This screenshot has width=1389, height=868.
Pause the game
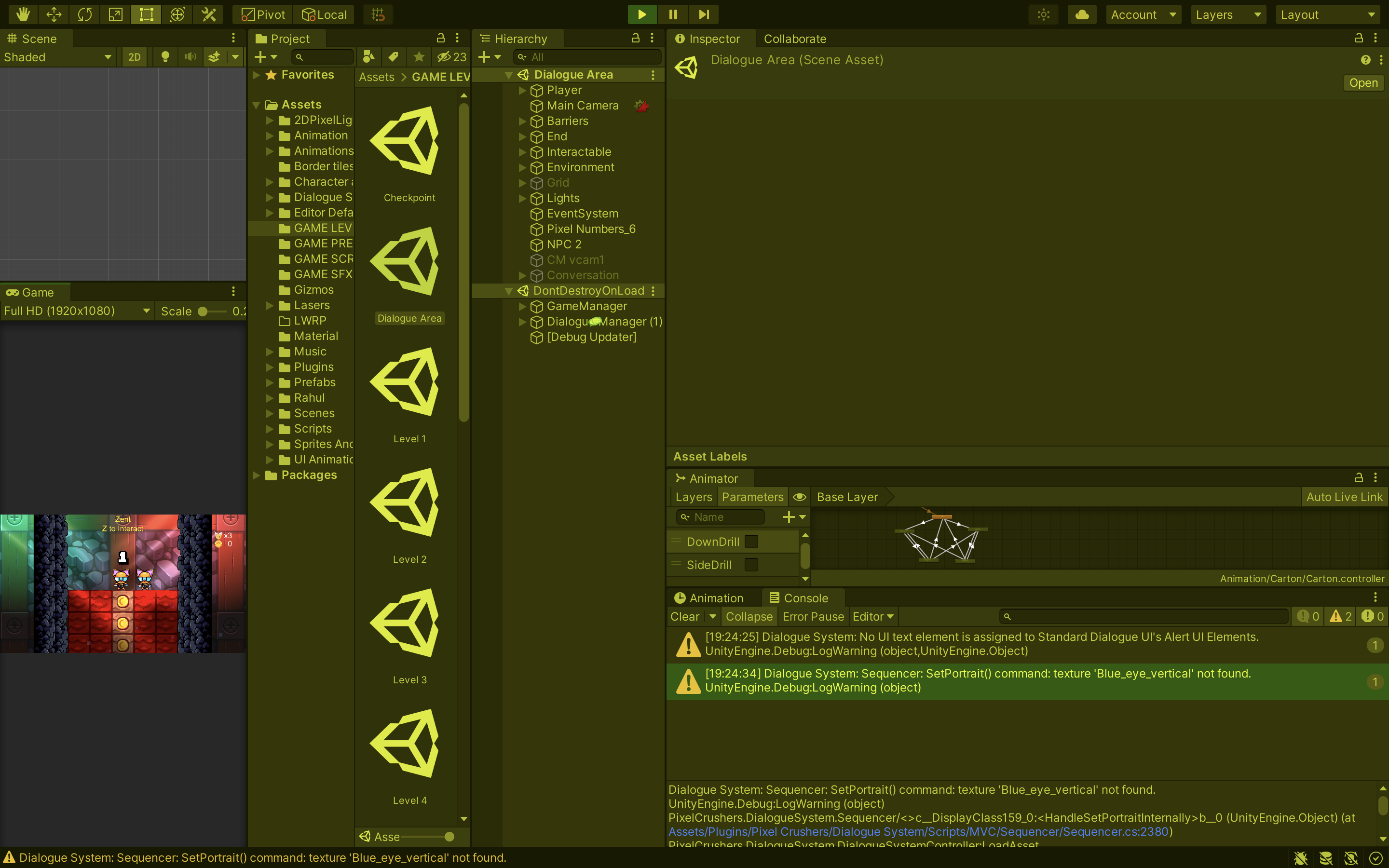(x=673, y=14)
